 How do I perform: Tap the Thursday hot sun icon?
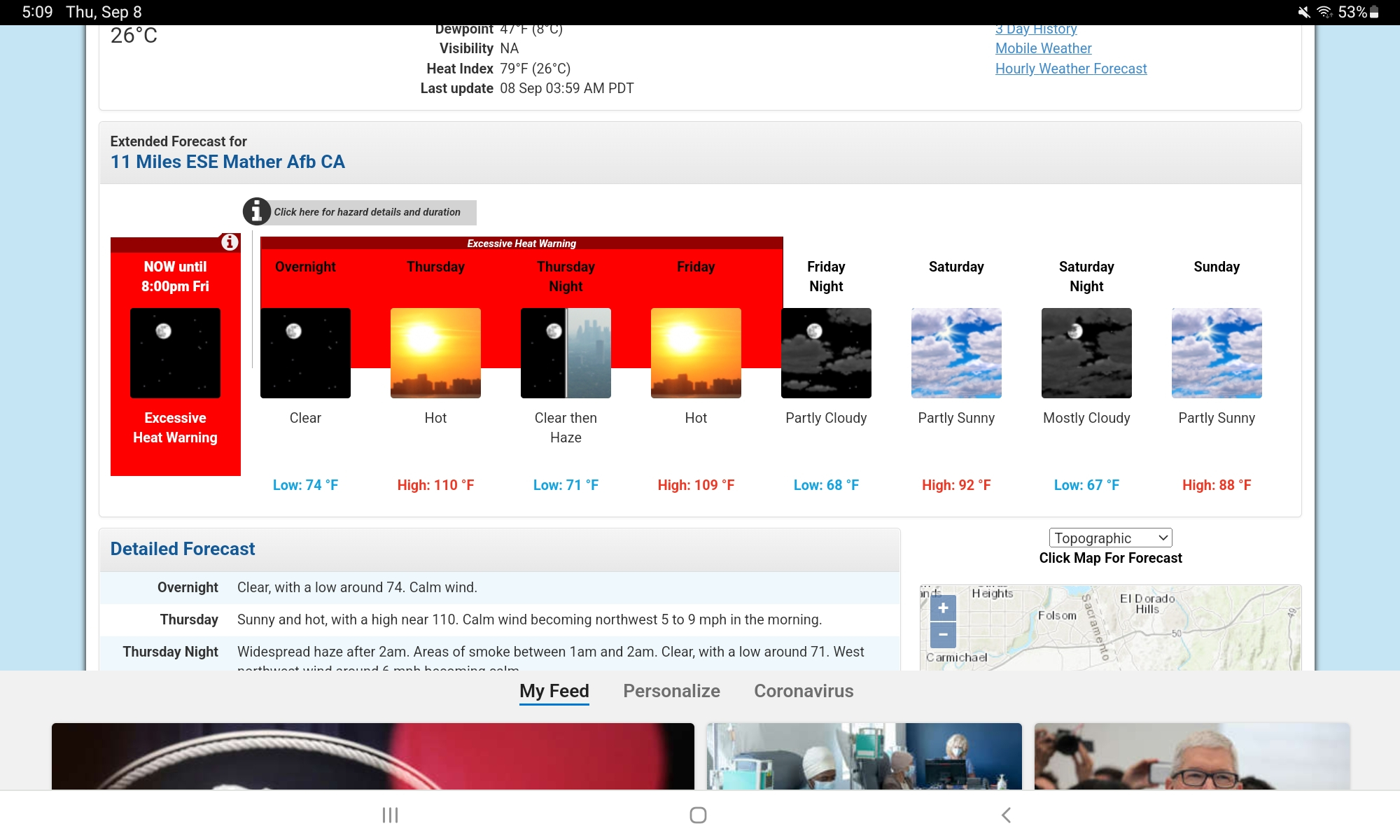coord(435,353)
